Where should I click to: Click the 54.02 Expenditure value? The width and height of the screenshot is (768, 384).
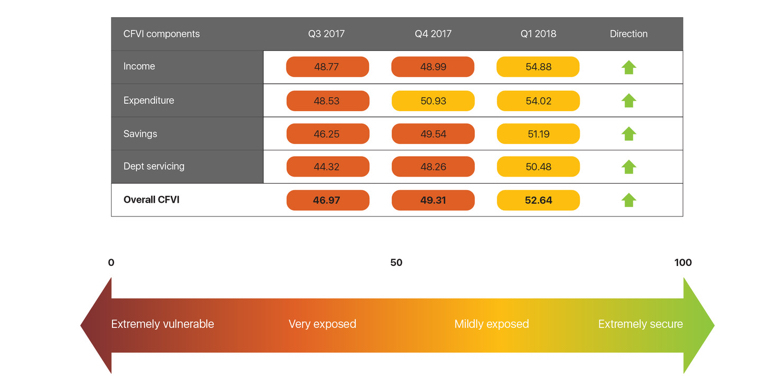[538, 101]
